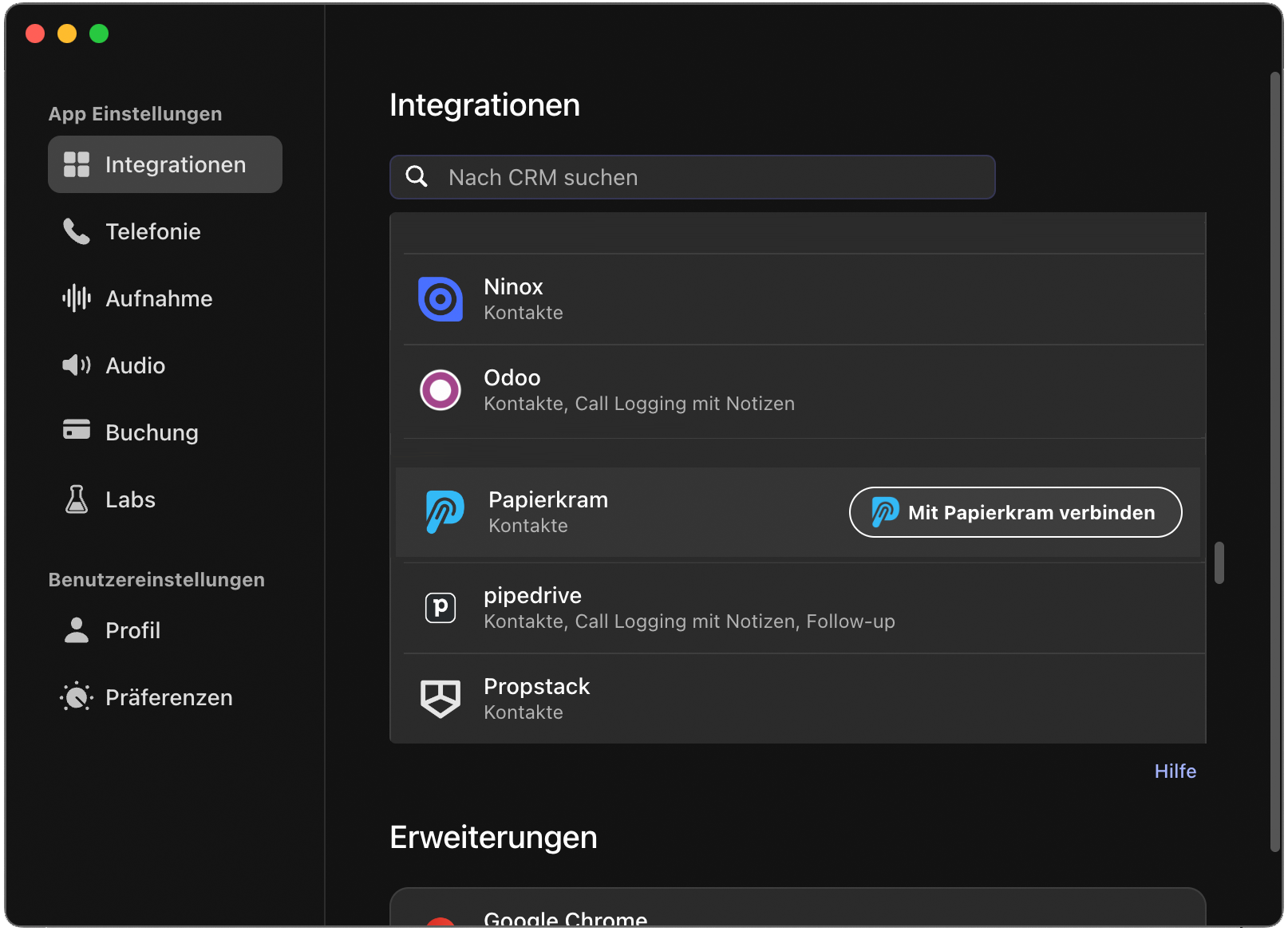Open the Labs section

(x=165, y=499)
